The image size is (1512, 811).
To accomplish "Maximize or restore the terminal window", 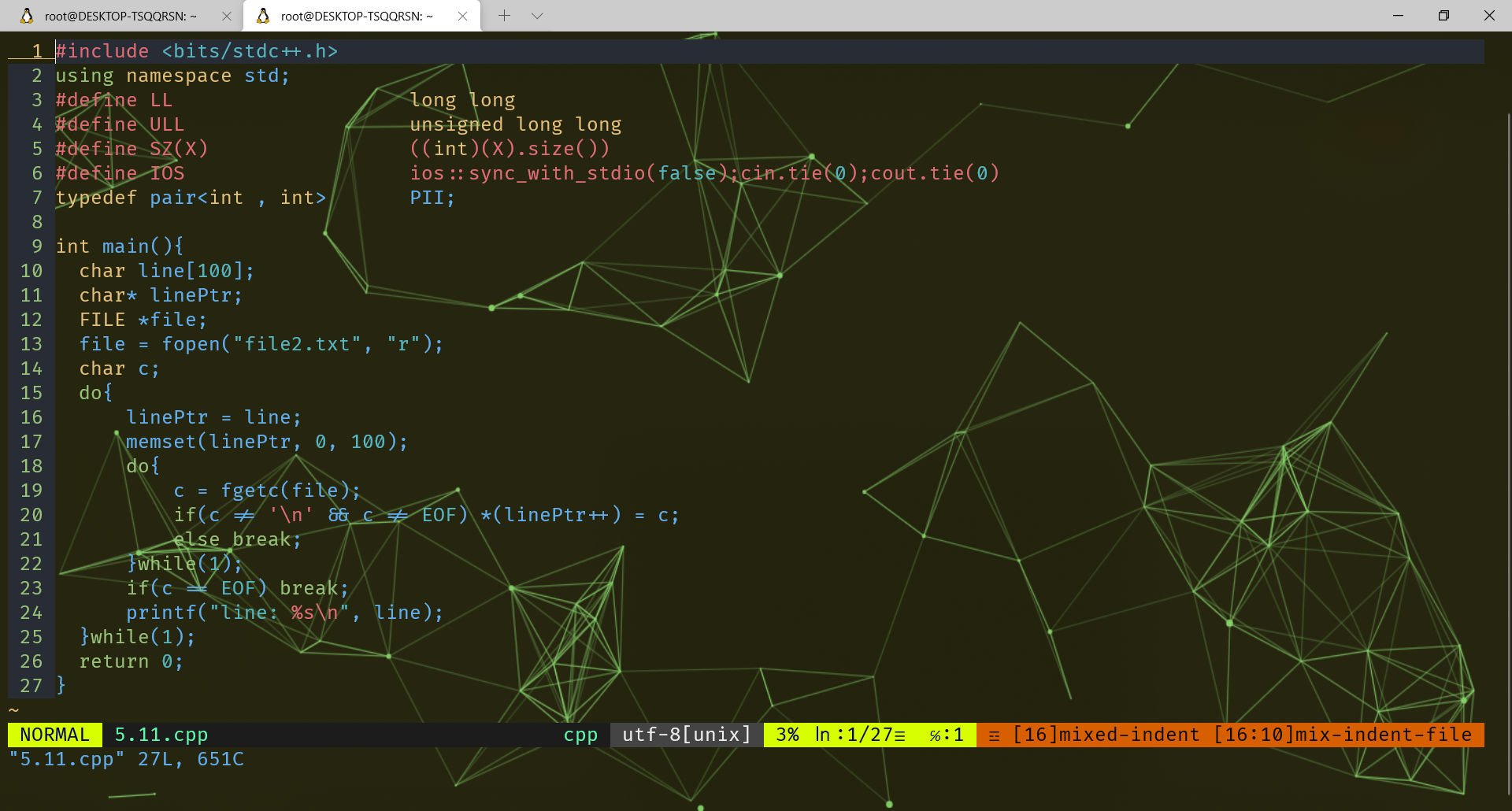I will pyautogui.click(x=1443, y=16).
